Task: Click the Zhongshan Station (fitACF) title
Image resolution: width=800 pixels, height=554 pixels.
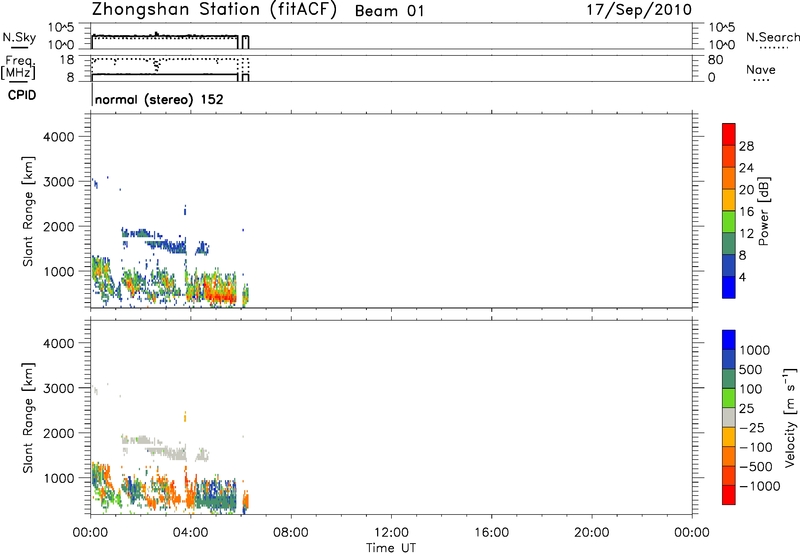Action: [214, 9]
